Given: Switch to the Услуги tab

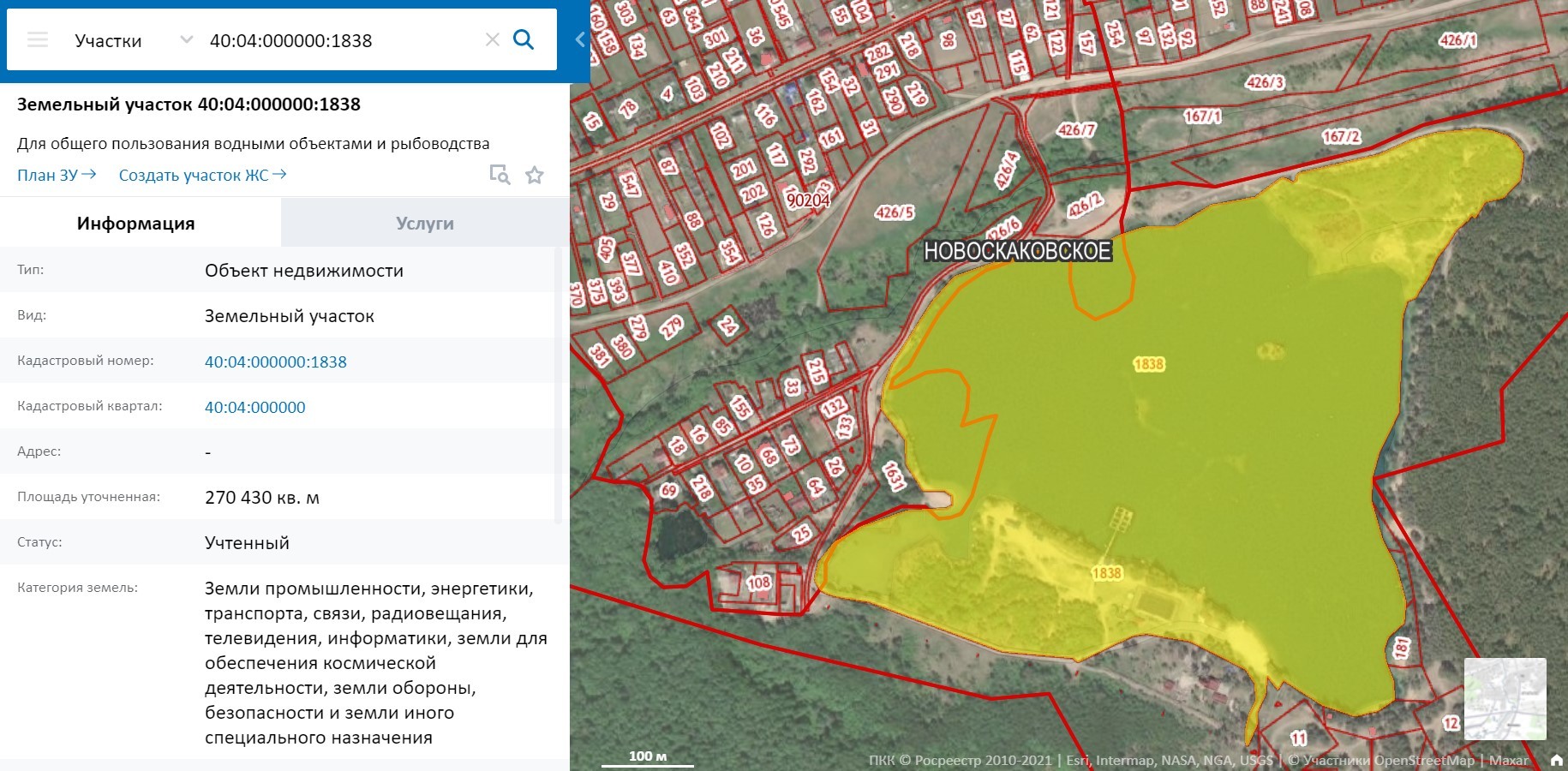Looking at the screenshot, I should pyautogui.click(x=425, y=224).
